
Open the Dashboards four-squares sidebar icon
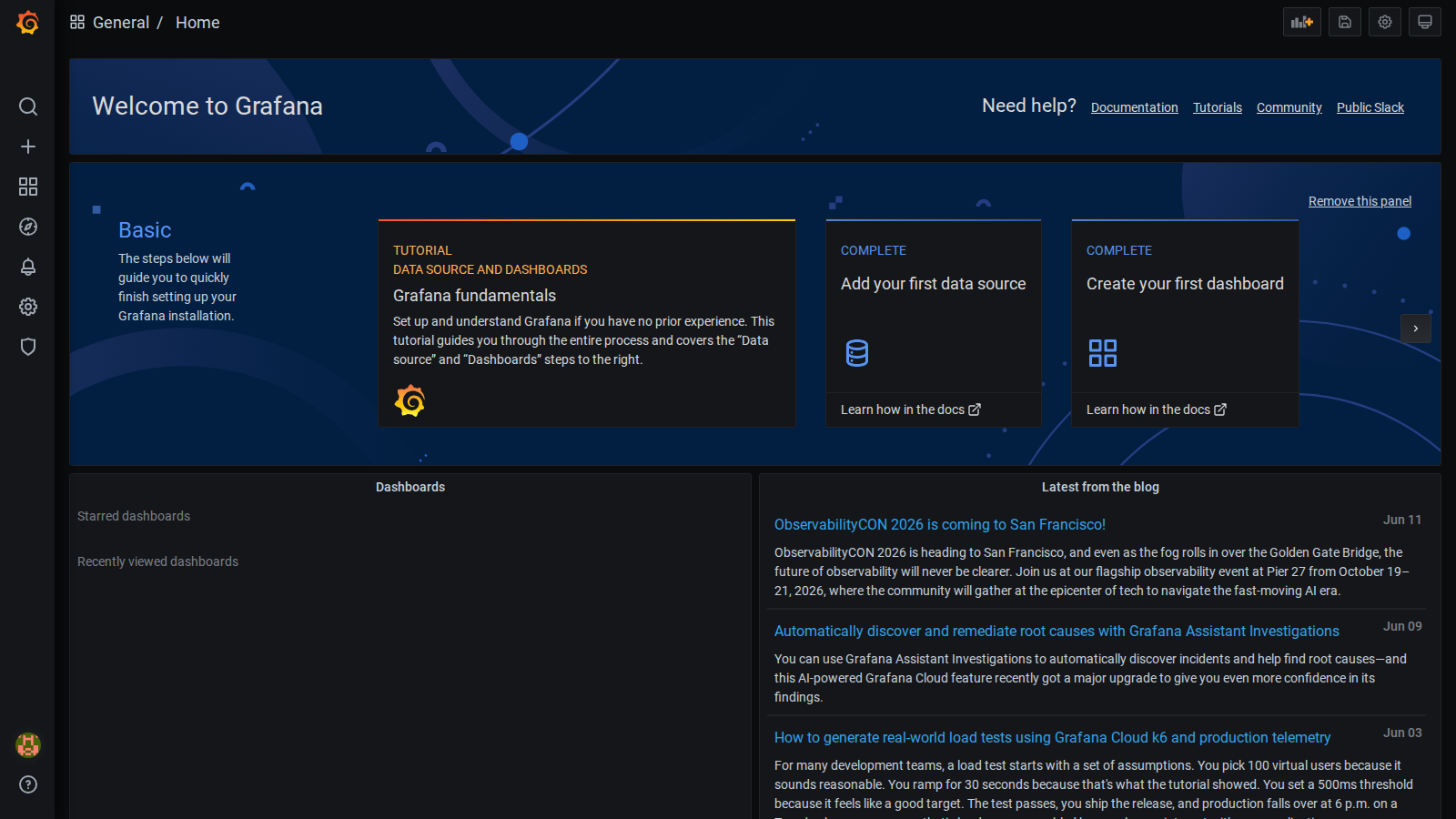click(x=28, y=187)
